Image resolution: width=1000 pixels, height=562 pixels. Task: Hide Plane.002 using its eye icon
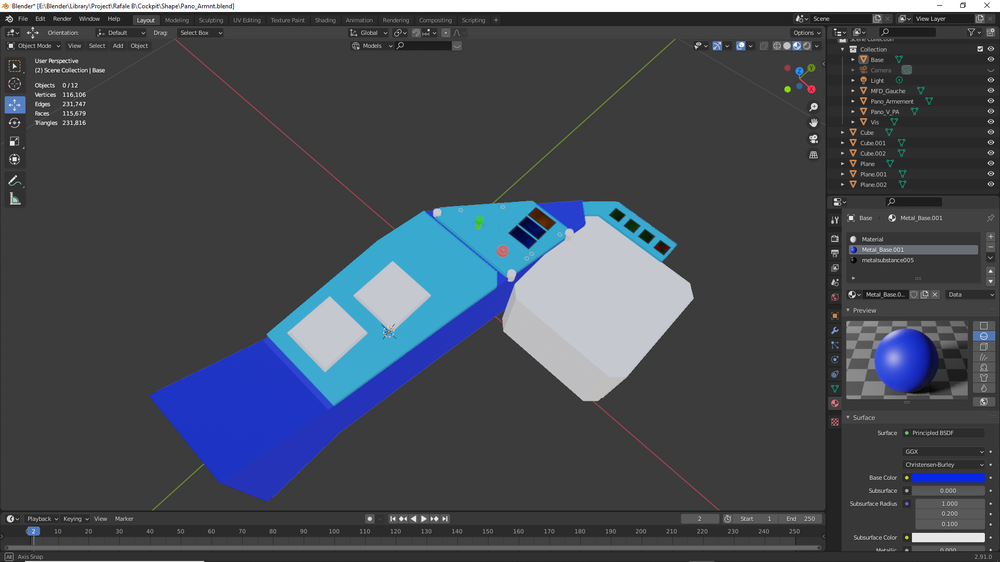pos(991,185)
